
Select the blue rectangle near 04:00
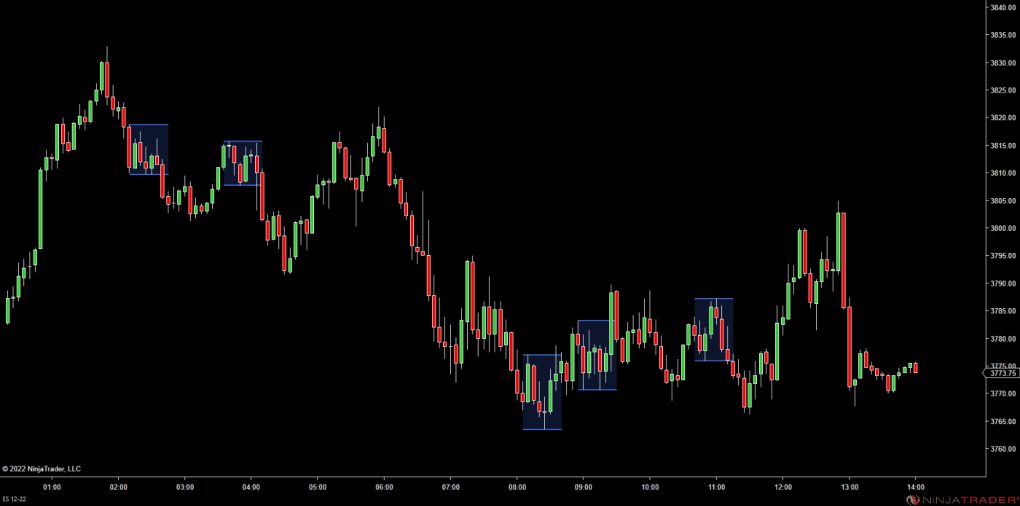(243, 163)
